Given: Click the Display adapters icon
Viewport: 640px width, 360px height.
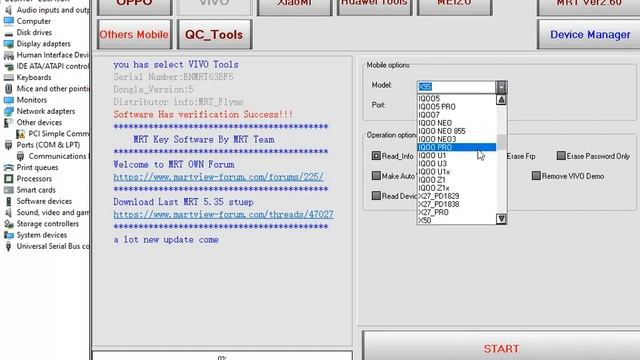Looking at the screenshot, I should 9,44.
